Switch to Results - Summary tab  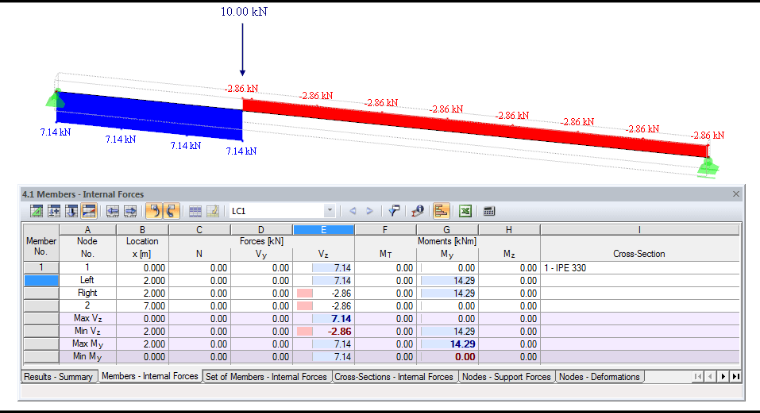click(x=58, y=377)
